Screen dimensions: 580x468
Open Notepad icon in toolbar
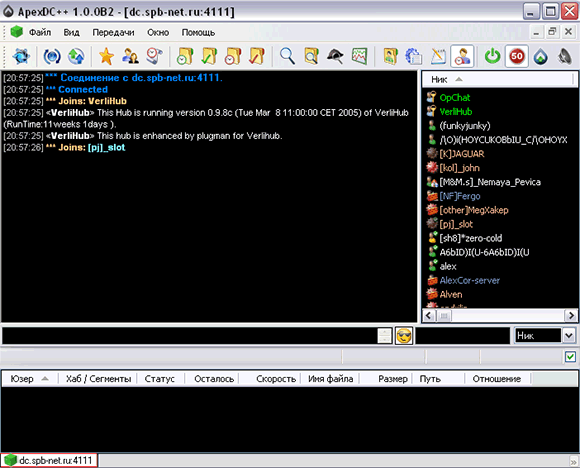coord(438,57)
